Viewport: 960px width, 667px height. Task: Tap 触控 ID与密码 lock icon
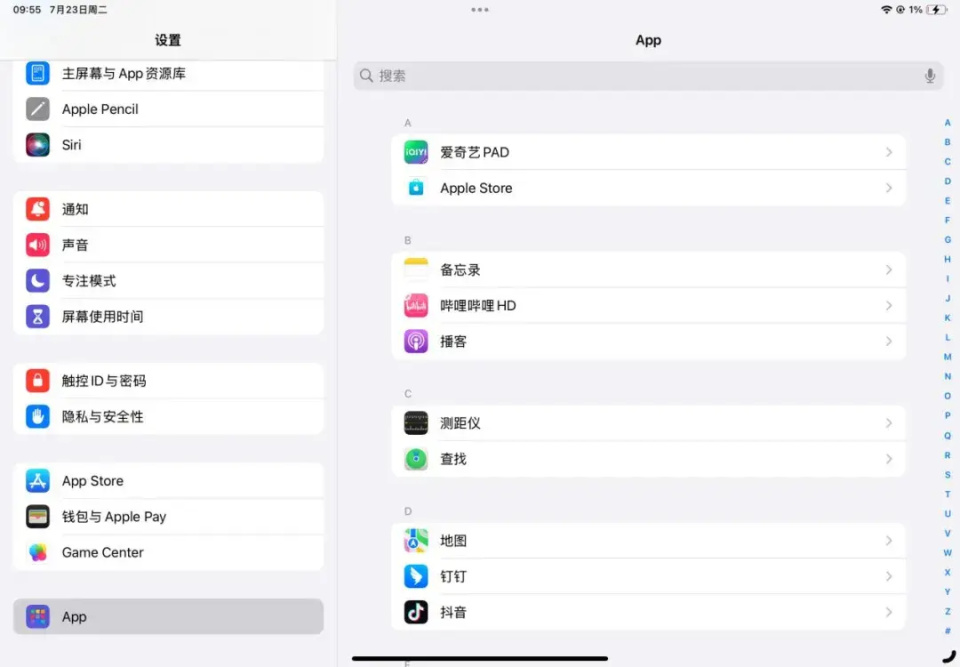coord(37,381)
